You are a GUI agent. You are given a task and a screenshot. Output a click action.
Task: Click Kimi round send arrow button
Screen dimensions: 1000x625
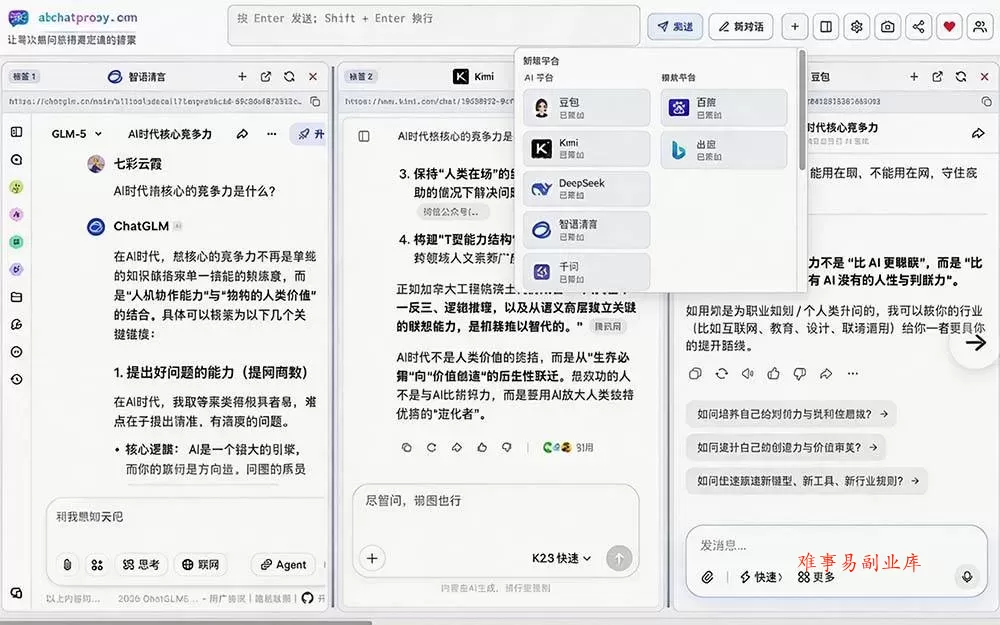[x=619, y=559]
